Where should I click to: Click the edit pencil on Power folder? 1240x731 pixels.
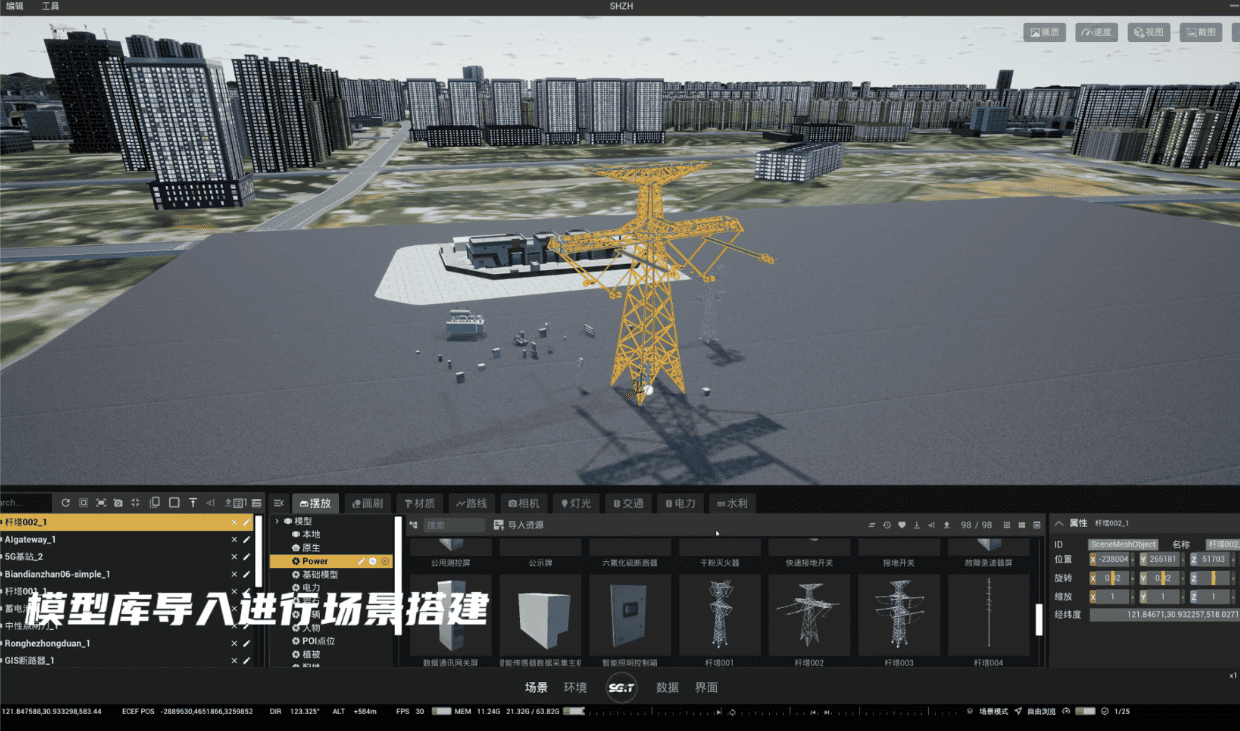pyautogui.click(x=361, y=562)
